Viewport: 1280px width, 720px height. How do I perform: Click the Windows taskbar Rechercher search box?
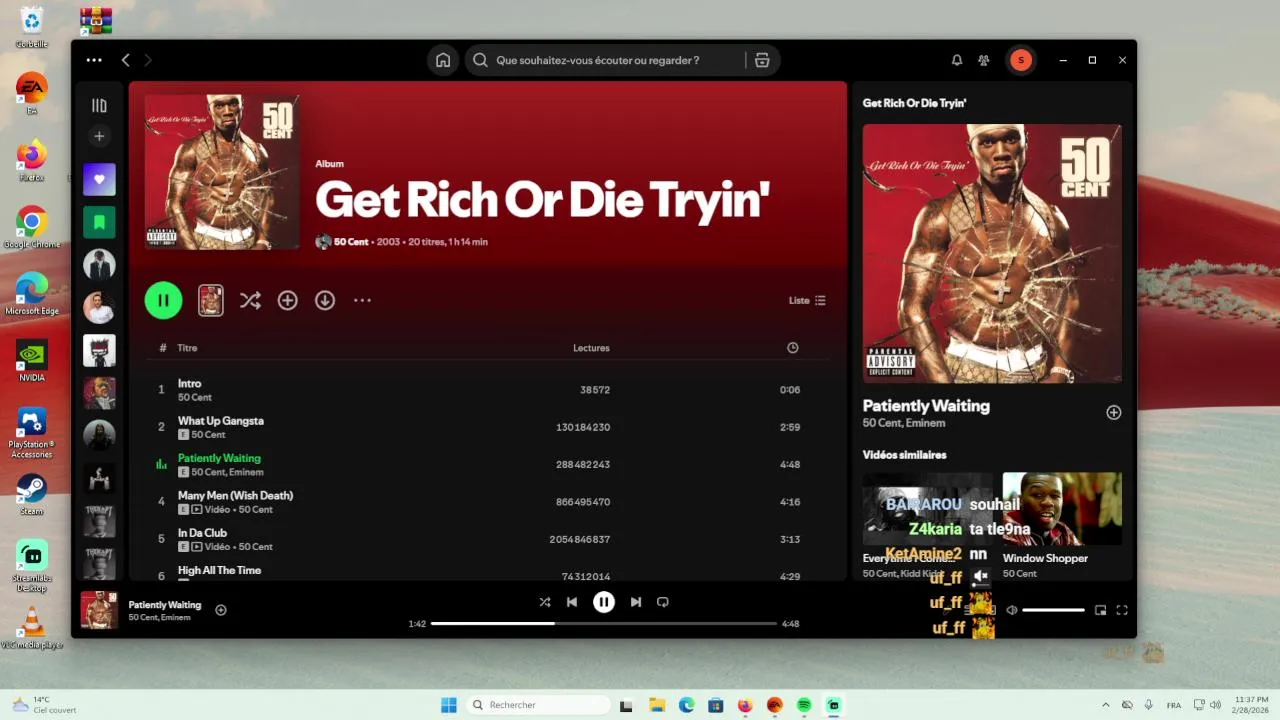(x=539, y=705)
